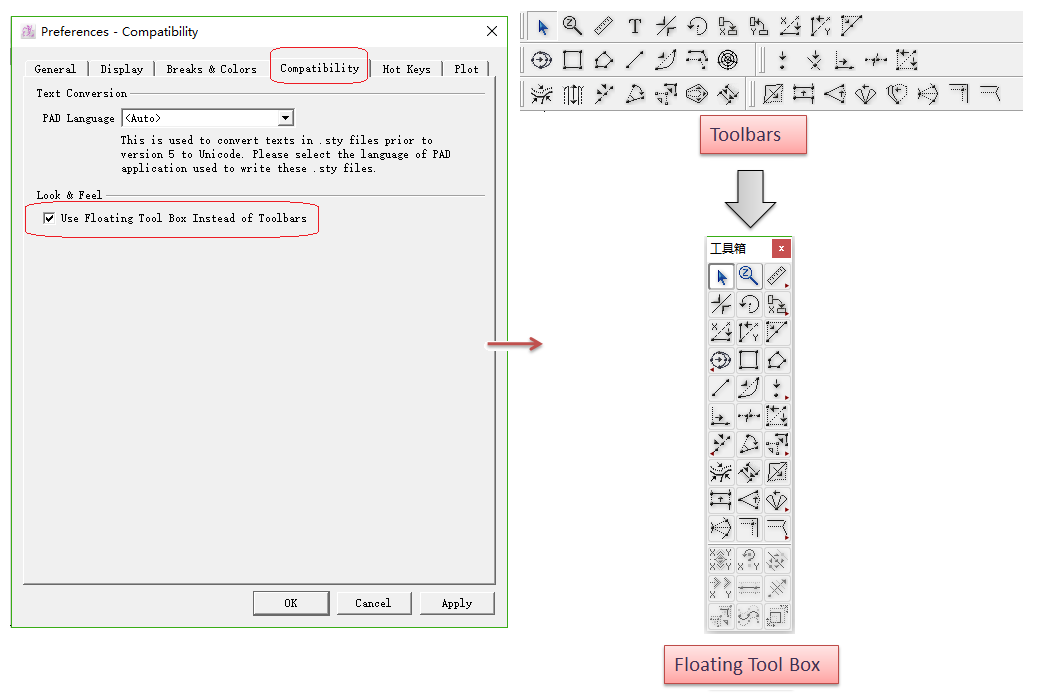Switch to the General preferences tab
The width and height of the screenshot is (1042, 700).
tap(55, 69)
